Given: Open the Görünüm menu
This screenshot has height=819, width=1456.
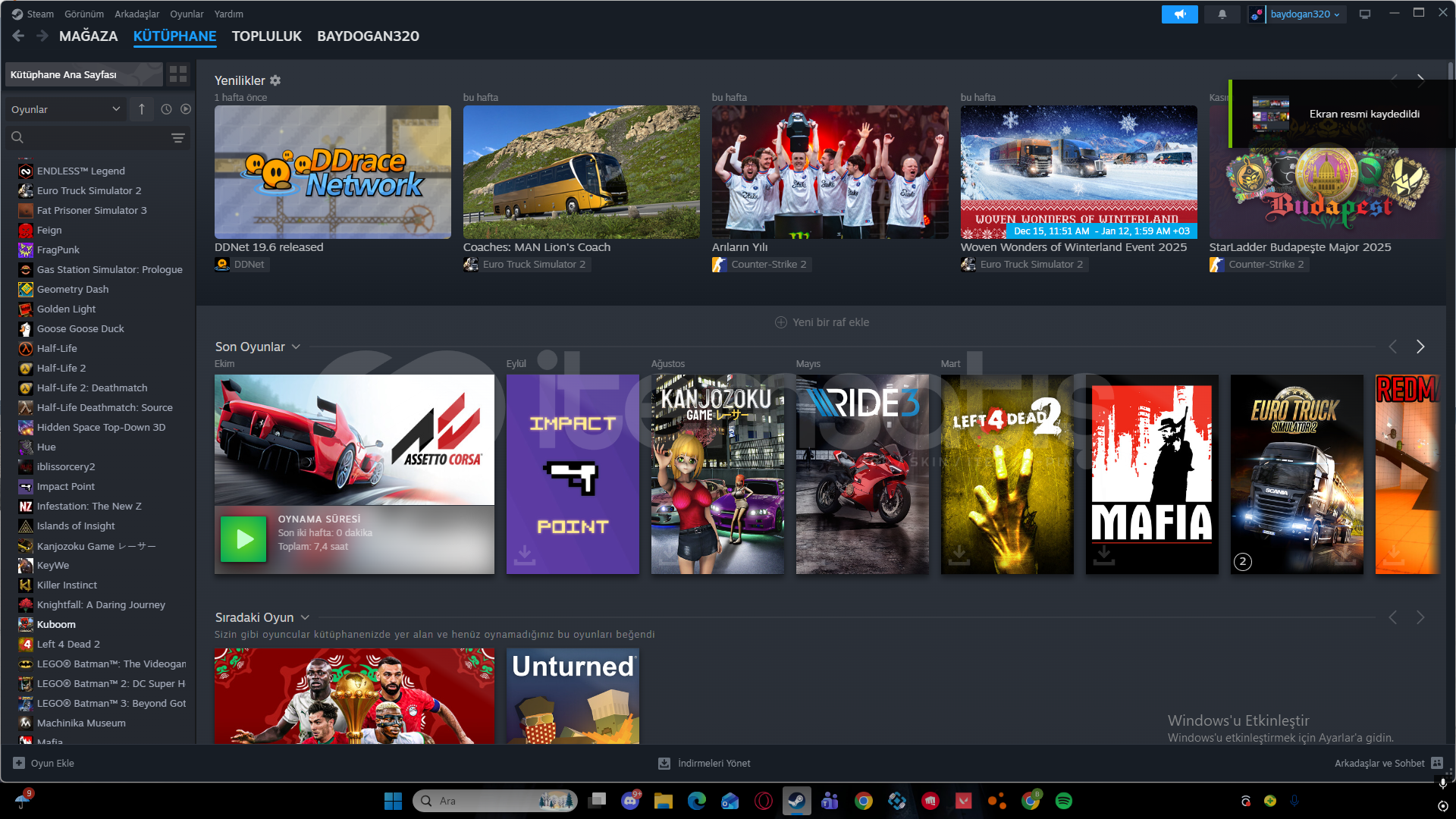Looking at the screenshot, I should point(83,14).
